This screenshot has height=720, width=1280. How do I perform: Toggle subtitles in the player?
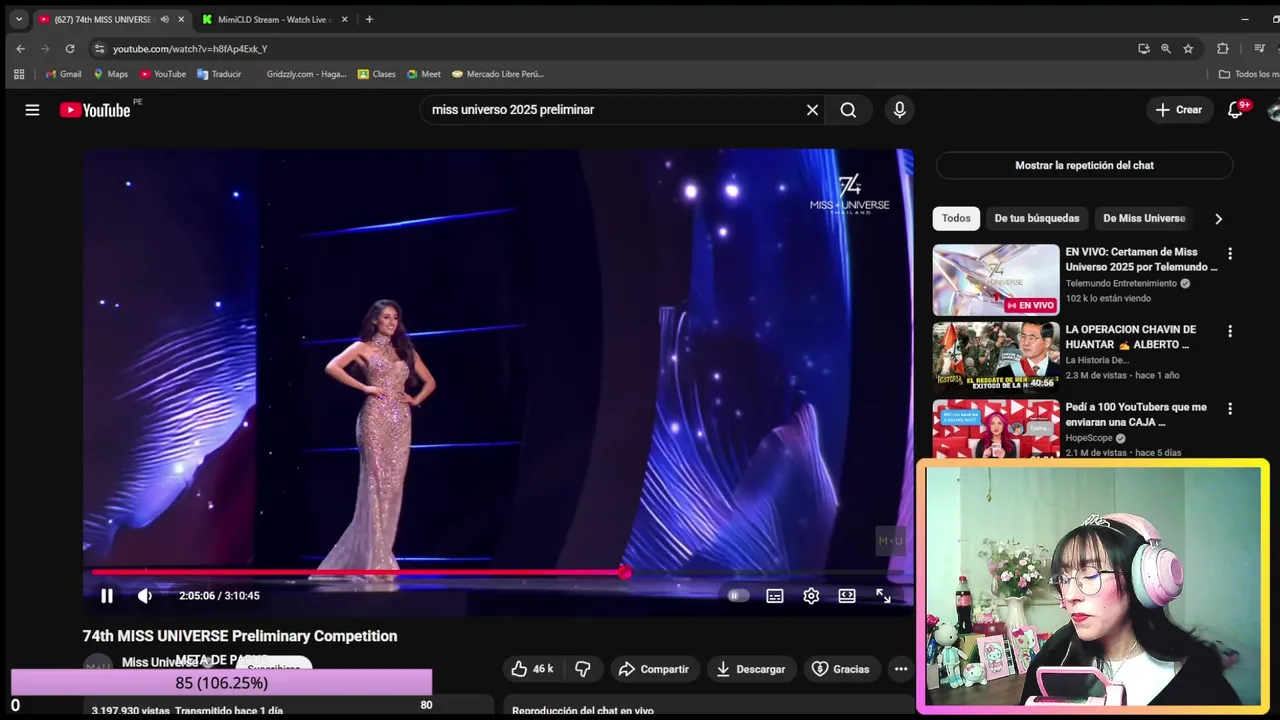pos(774,596)
